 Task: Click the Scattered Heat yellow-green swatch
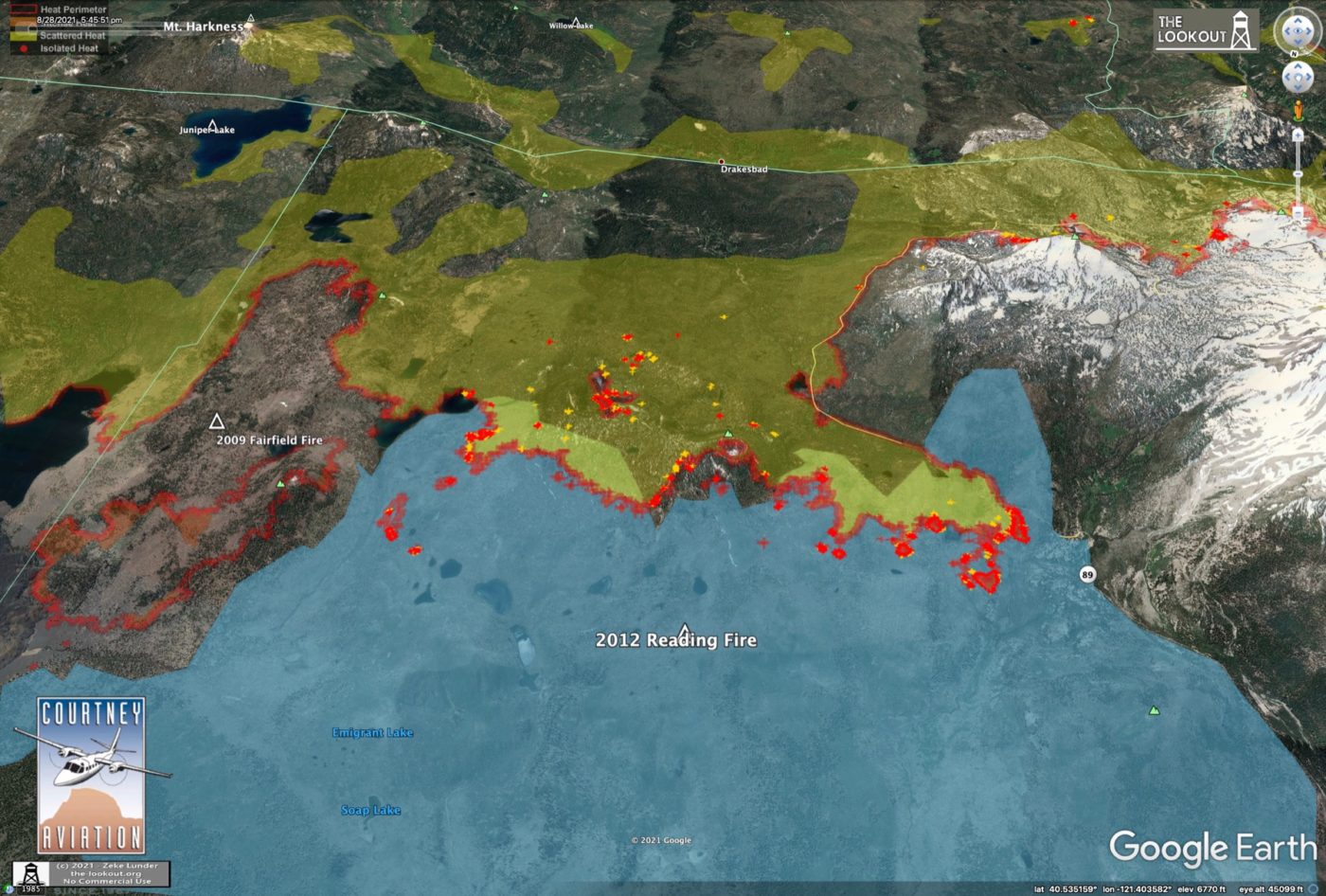pyautogui.click(x=23, y=35)
